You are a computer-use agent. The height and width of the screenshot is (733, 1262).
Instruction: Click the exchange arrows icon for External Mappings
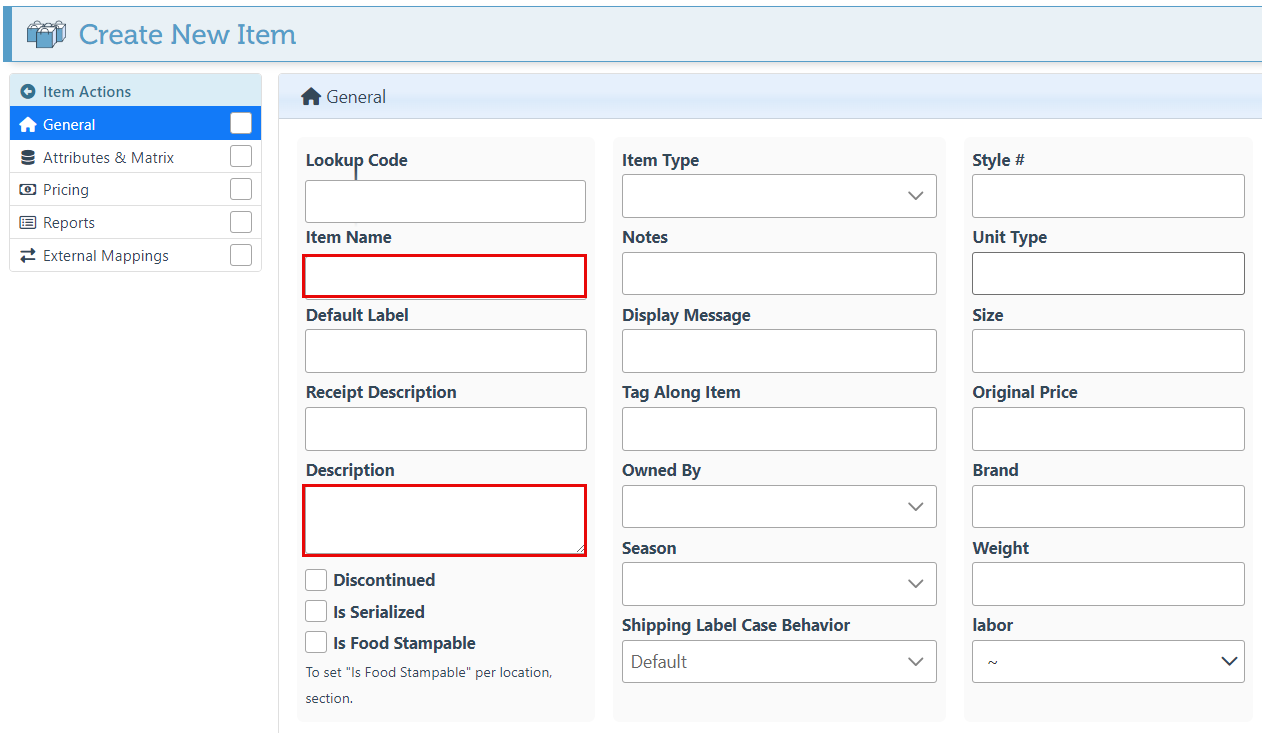(28, 256)
